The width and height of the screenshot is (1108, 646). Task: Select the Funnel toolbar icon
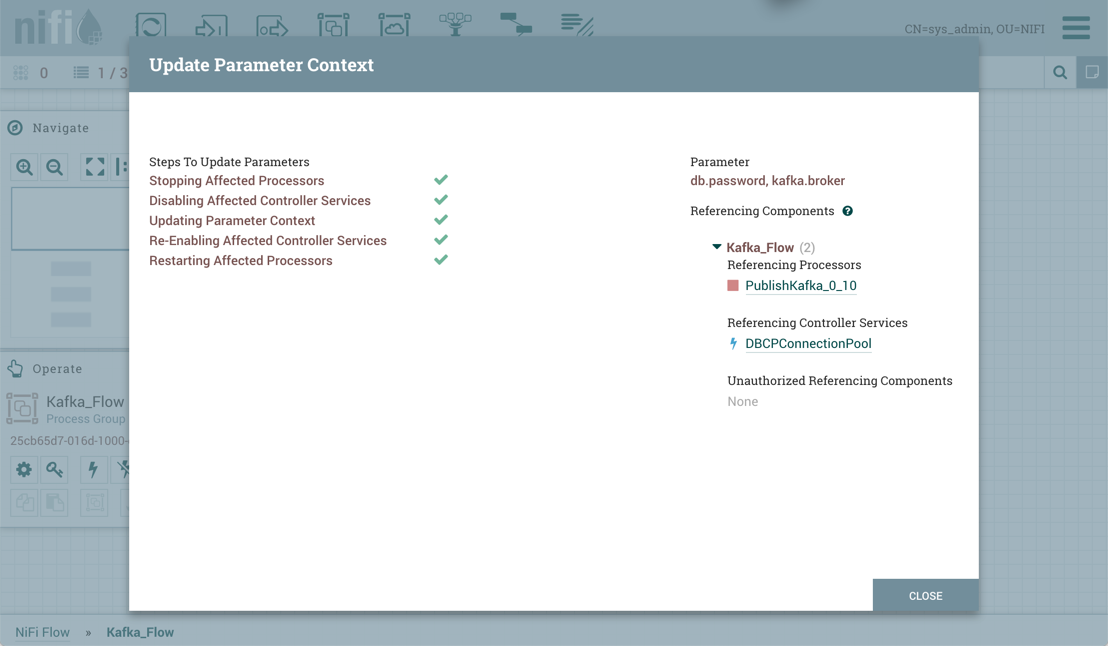click(x=455, y=27)
